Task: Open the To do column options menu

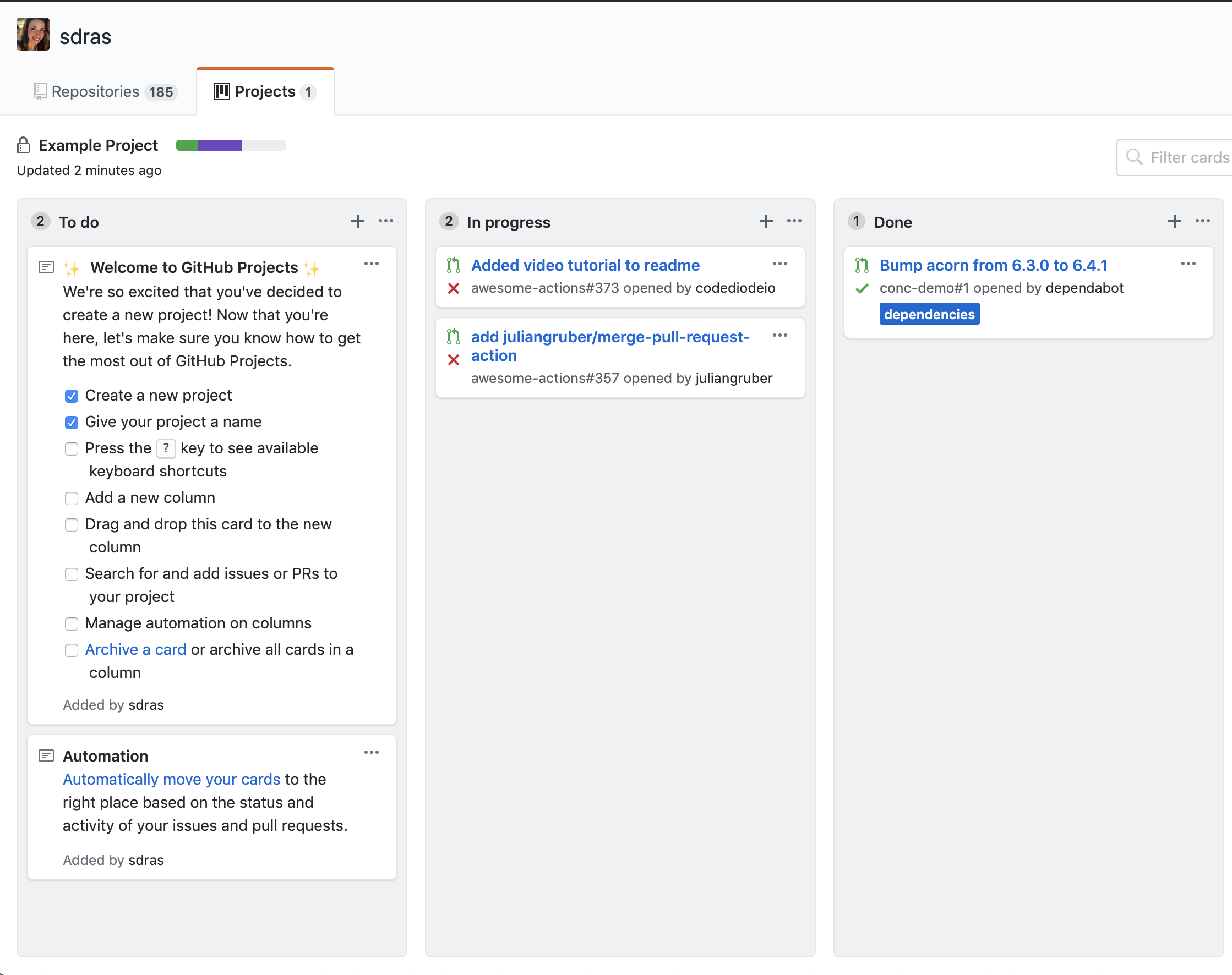Action: (386, 221)
